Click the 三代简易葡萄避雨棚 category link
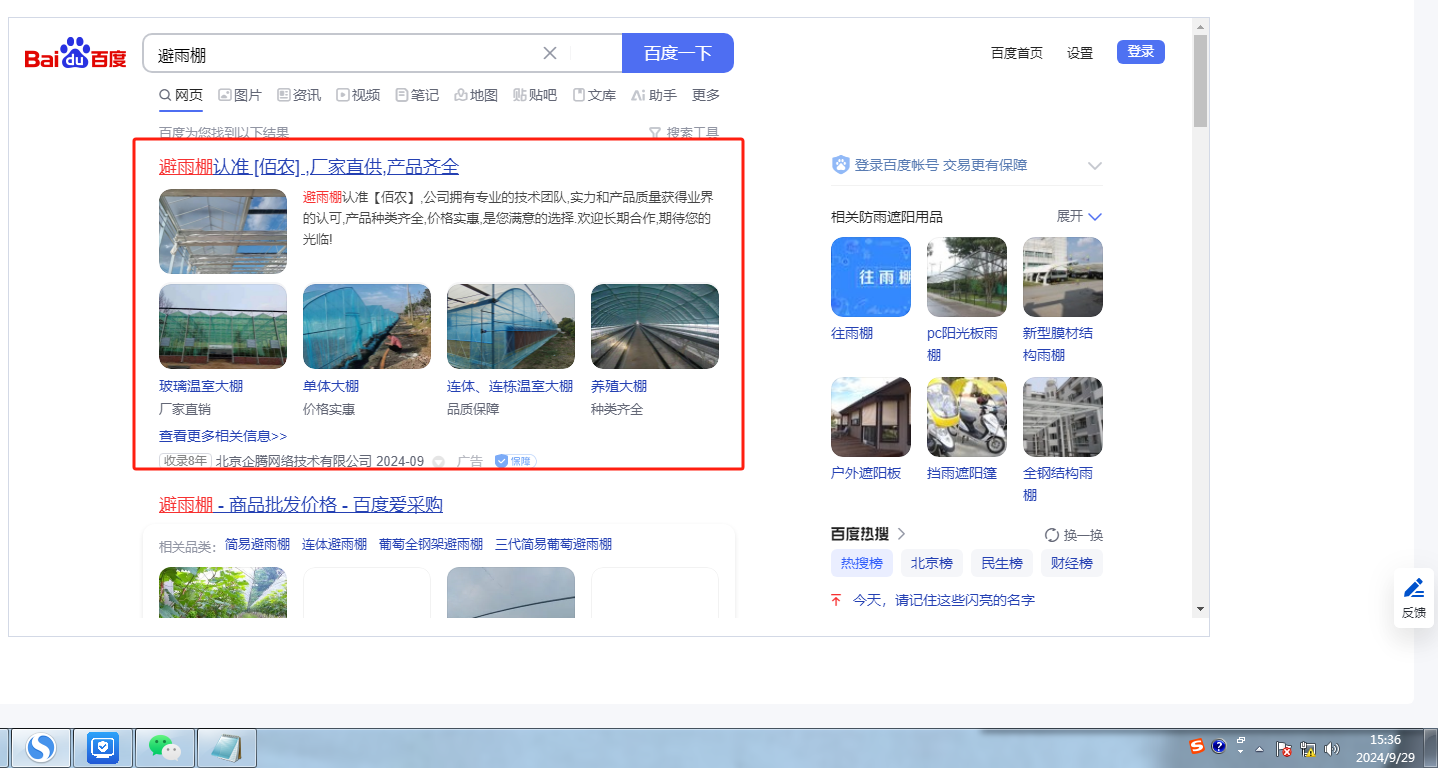This screenshot has width=1438, height=768. [x=553, y=544]
